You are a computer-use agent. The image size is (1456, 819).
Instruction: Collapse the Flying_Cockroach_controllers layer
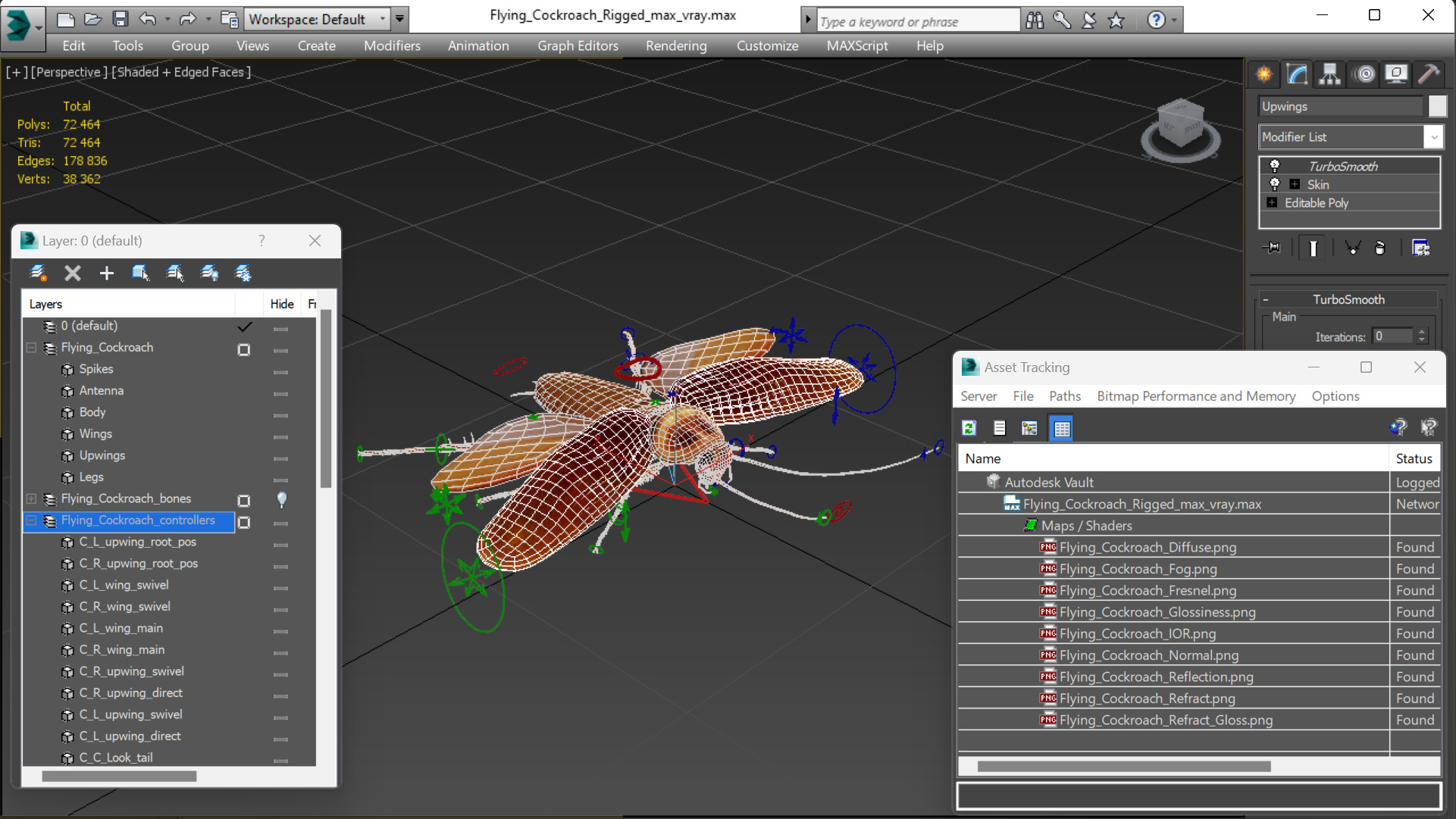31,520
